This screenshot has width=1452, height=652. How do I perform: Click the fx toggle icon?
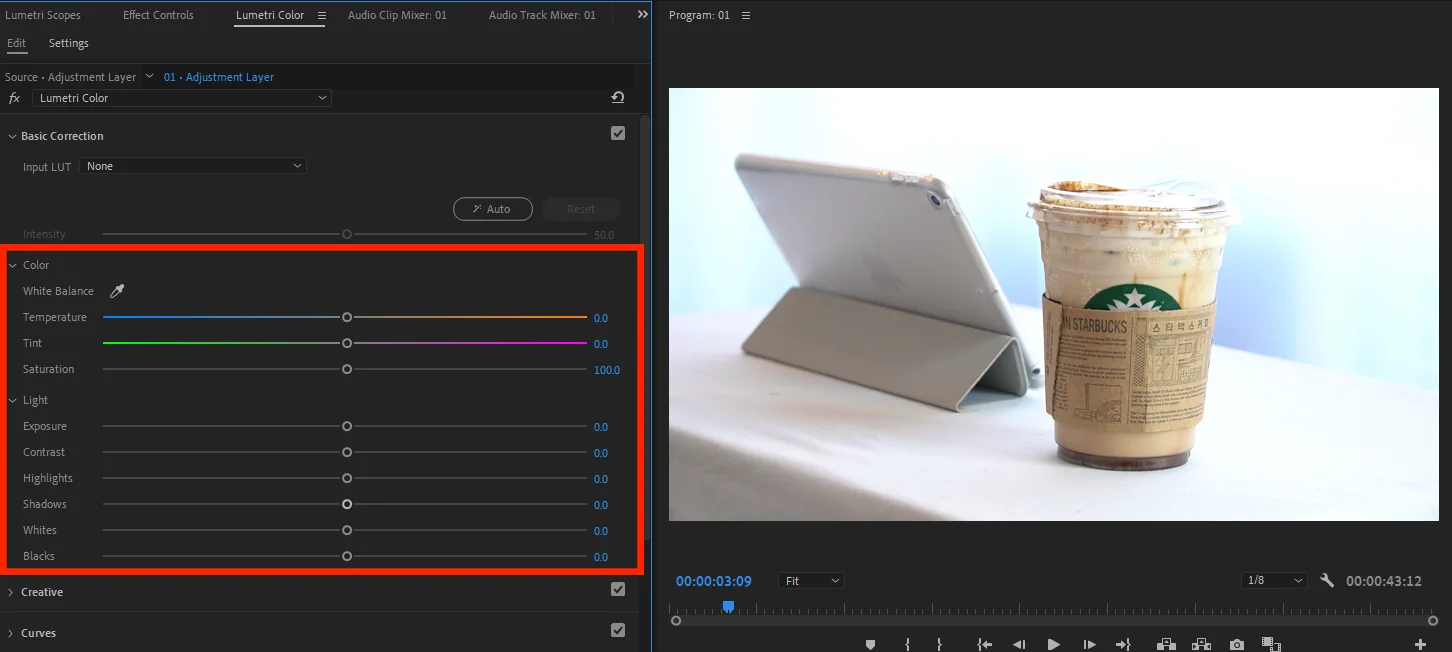coord(14,98)
